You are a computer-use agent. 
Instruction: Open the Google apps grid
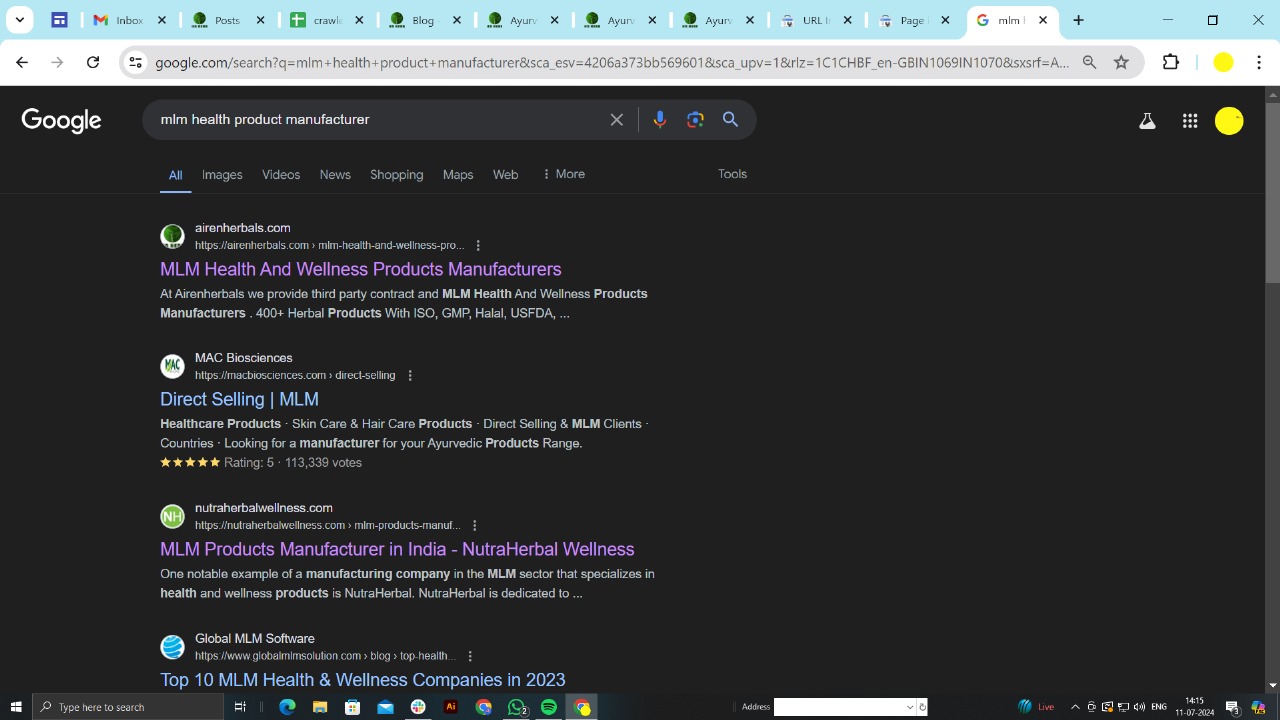pos(1190,121)
